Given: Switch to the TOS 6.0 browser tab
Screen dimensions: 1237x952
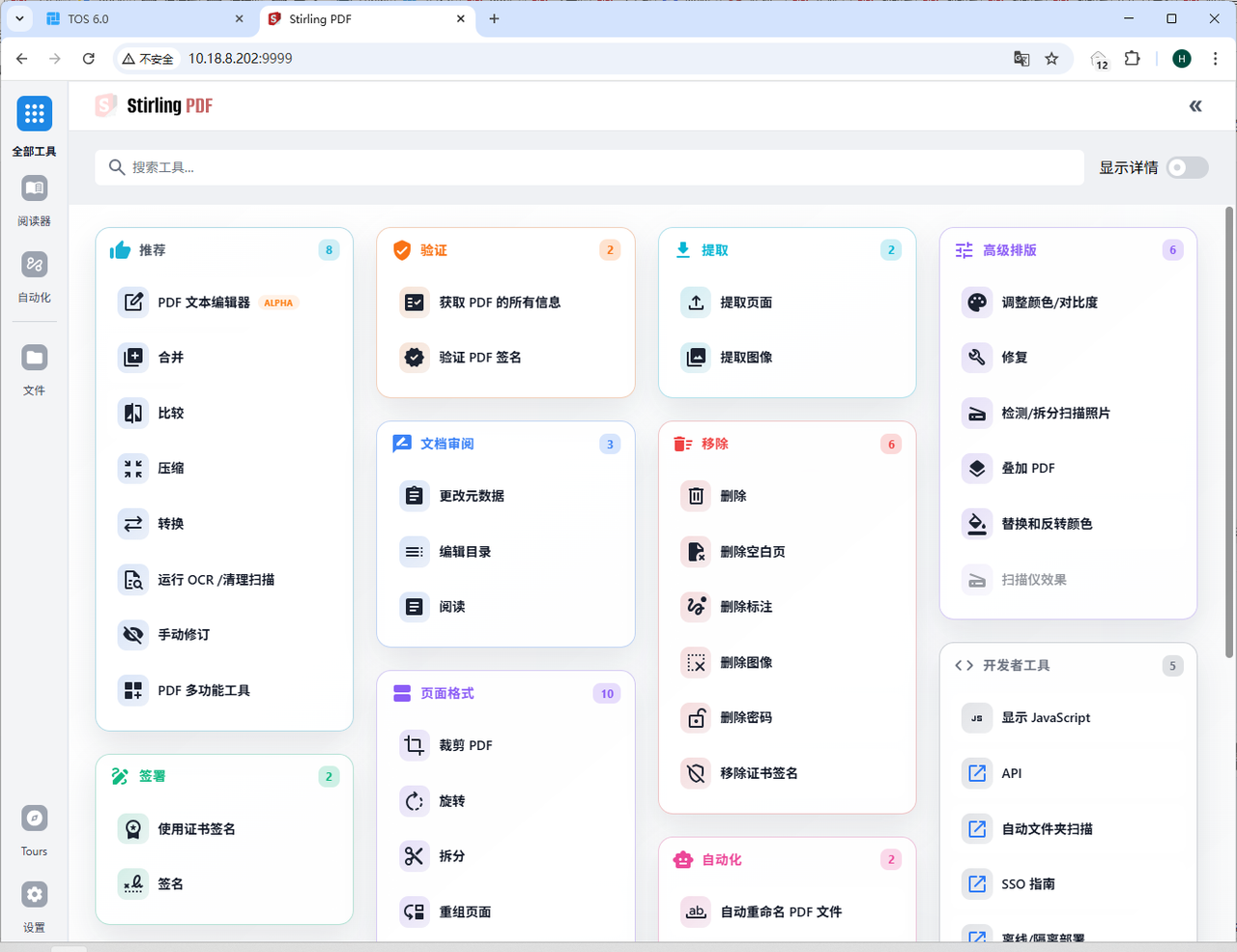Looking at the screenshot, I should pos(145,19).
